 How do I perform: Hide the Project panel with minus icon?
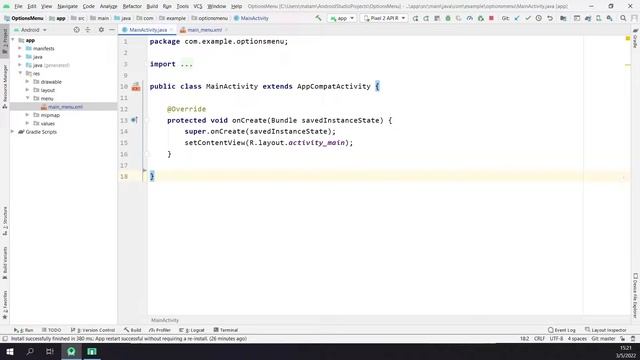click(112, 30)
